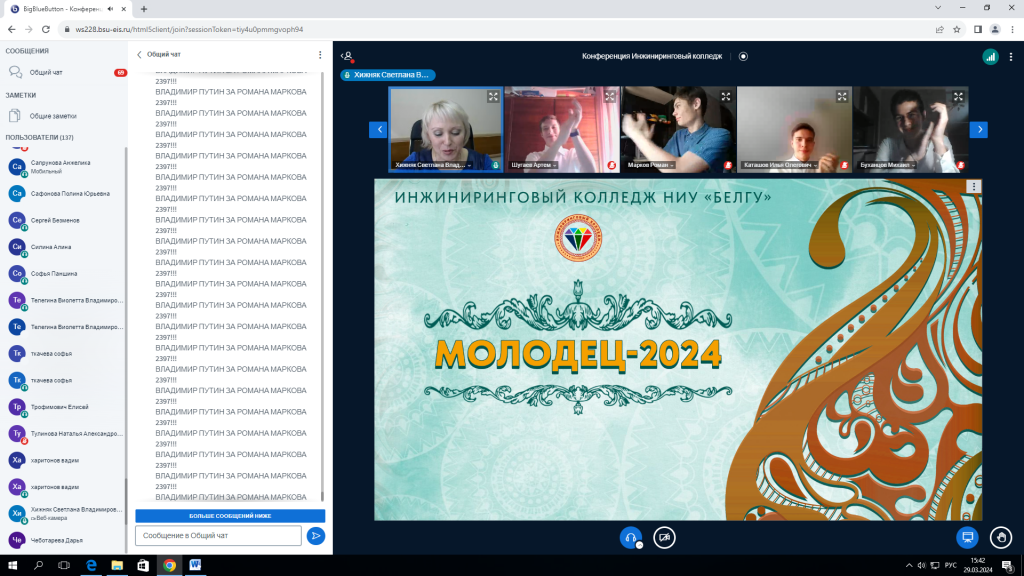Image resolution: width=1024 pixels, height=576 pixels.
Task: Toggle webcam sharing button
Action: (664, 537)
